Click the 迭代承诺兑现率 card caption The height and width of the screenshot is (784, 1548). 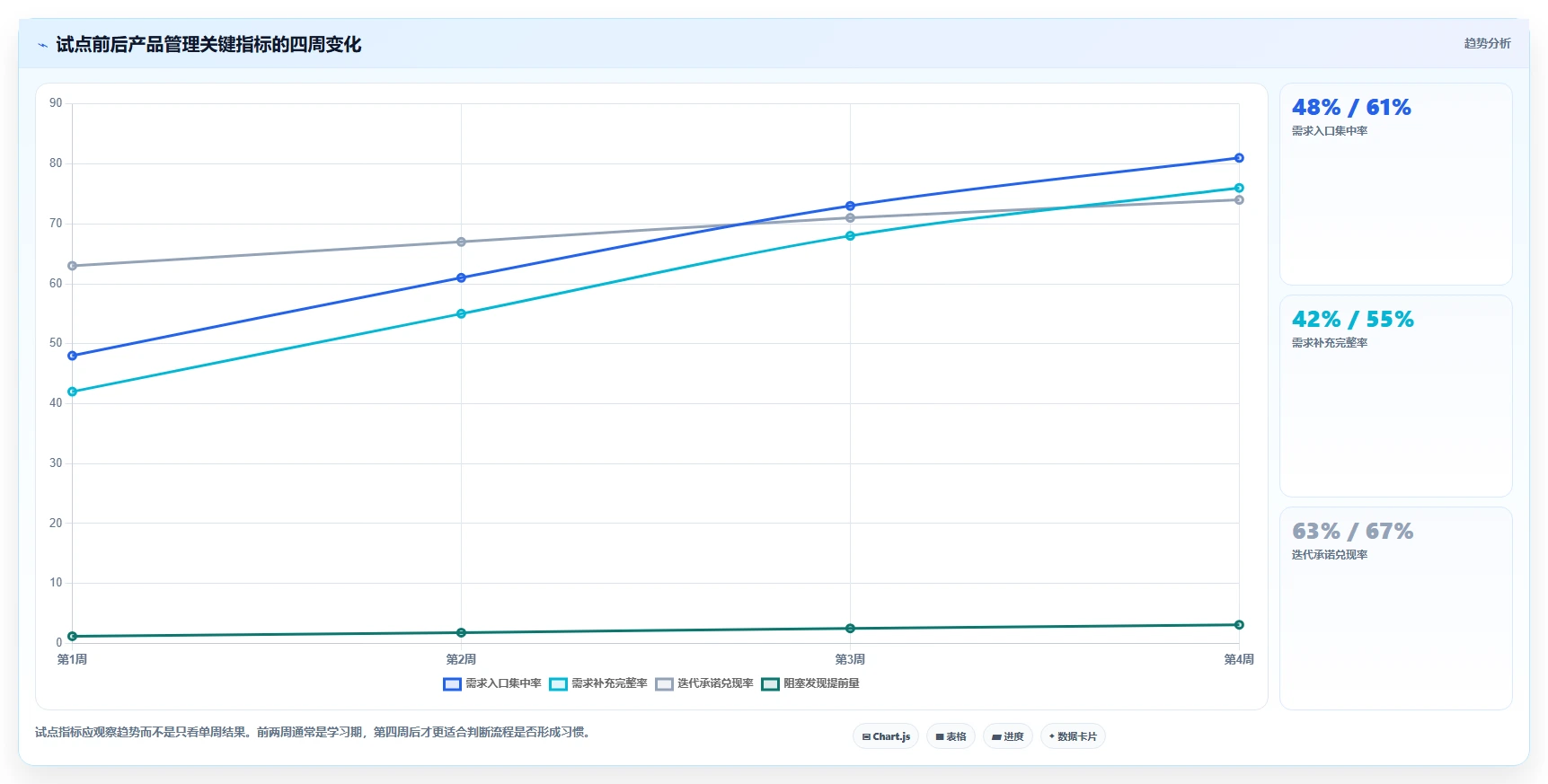point(1330,555)
